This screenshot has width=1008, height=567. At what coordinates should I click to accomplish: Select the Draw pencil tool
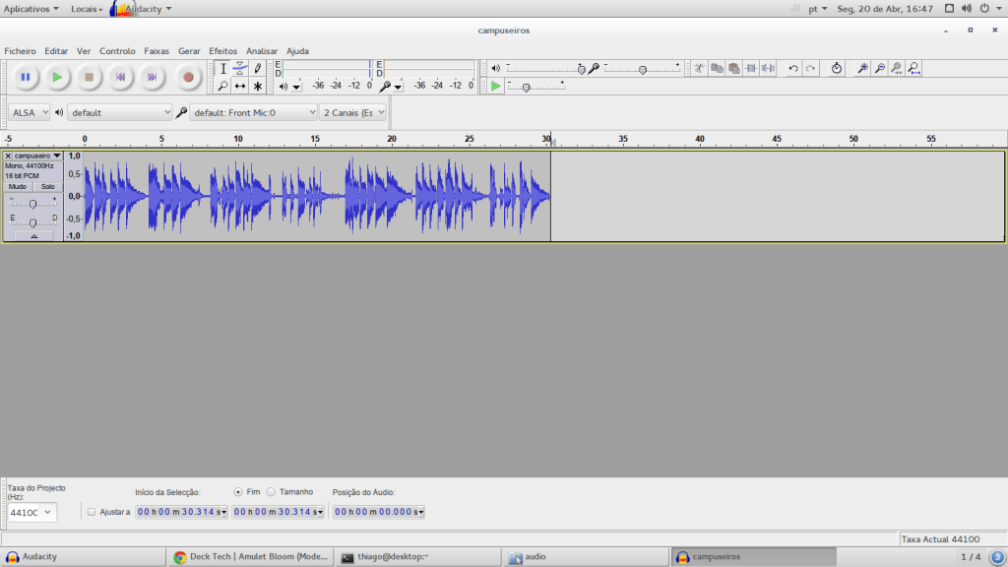(258, 68)
